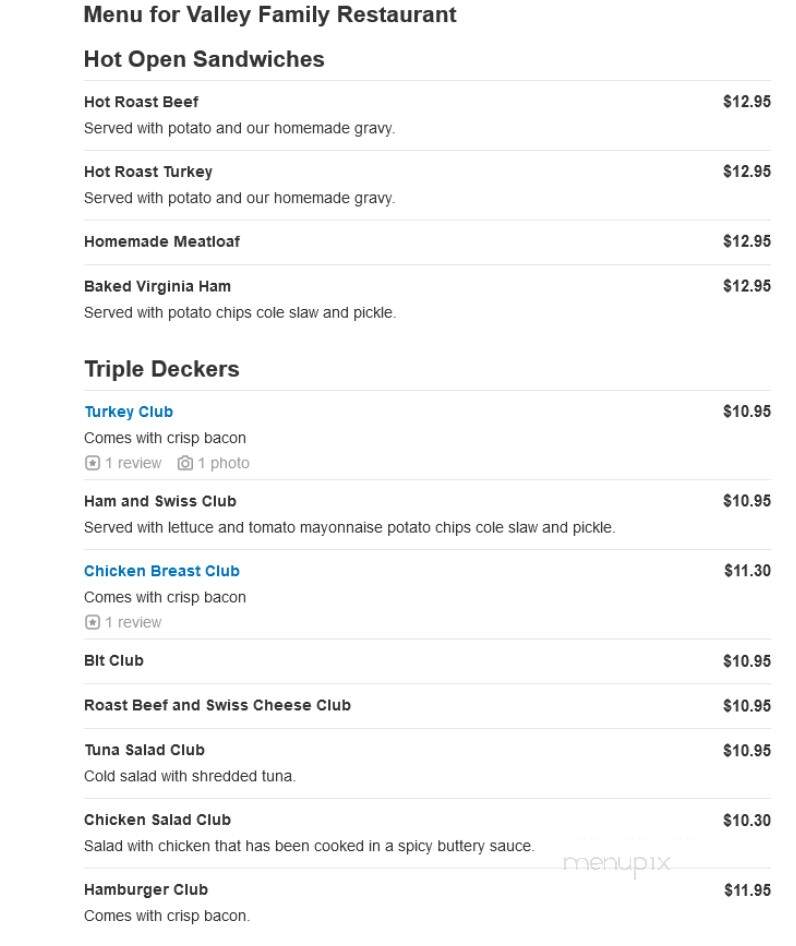Click the star review icon under Turkey Club
Image resolution: width=796 pixels, height=946 pixels.
click(92, 463)
